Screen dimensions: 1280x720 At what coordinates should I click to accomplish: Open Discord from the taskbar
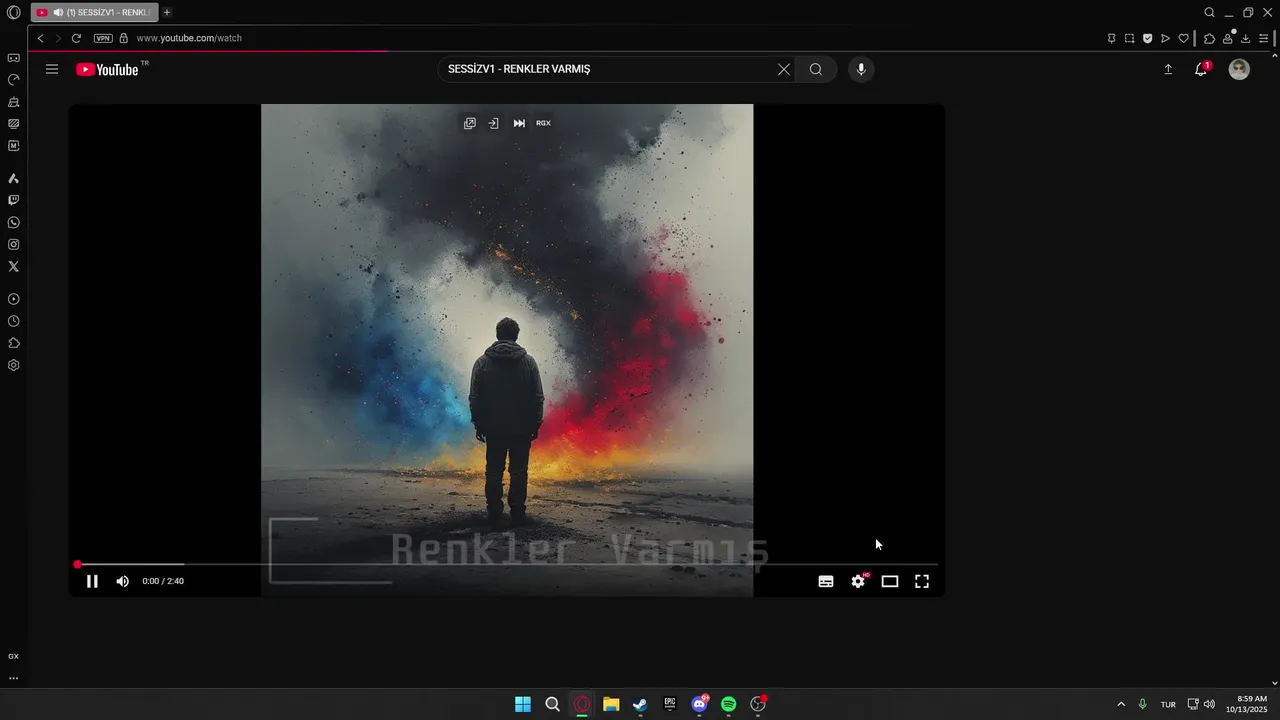699,704
